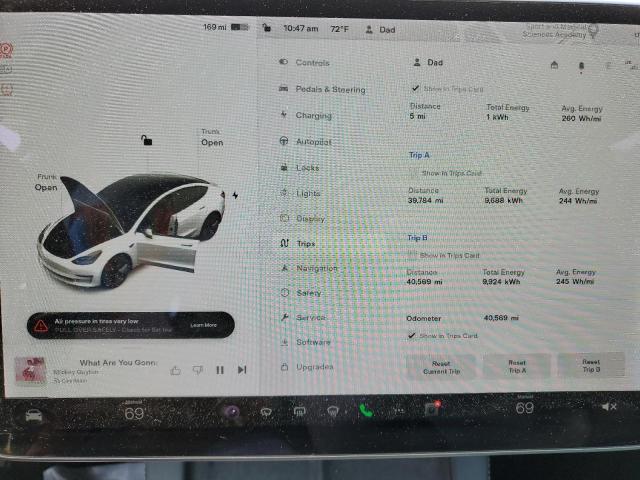Open the Service menu
Screen dimensions: 640x480
pos(303,317)
